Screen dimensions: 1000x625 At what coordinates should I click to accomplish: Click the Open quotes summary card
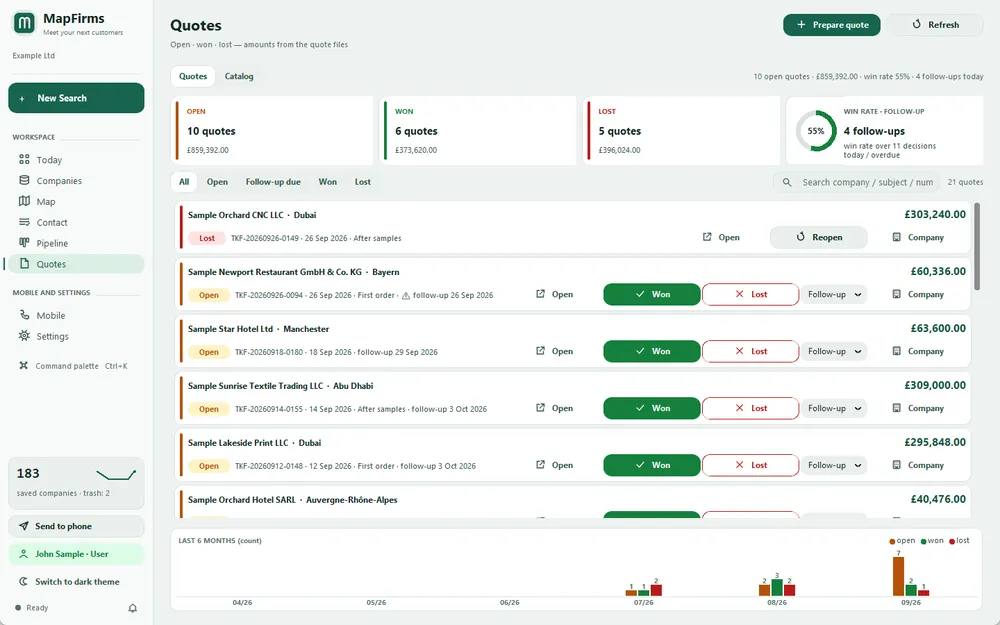point(274,131)
